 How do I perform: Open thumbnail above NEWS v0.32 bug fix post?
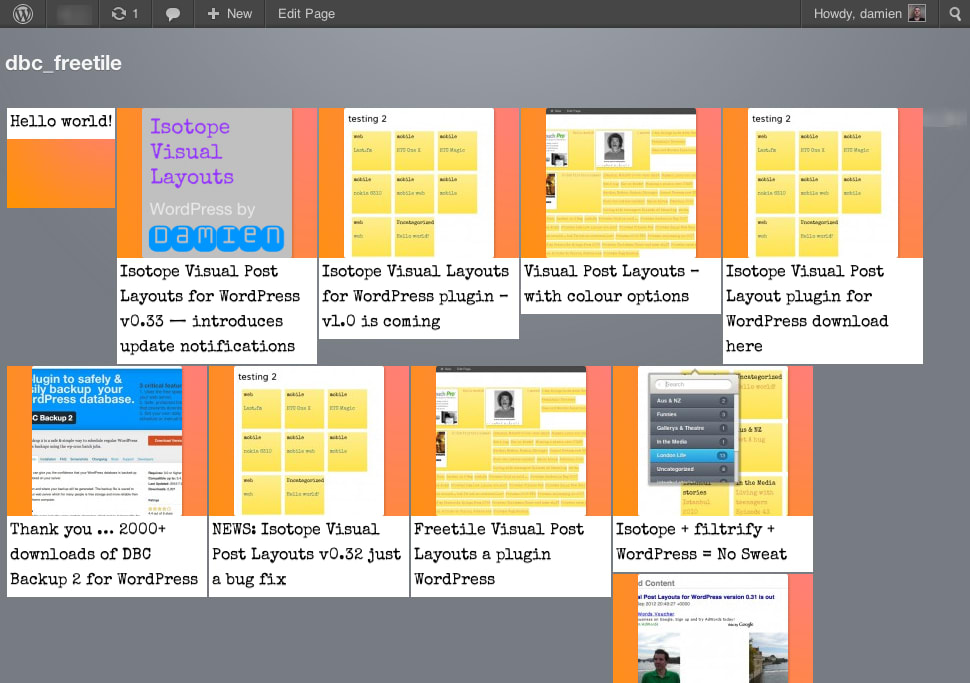coord(309,441)
